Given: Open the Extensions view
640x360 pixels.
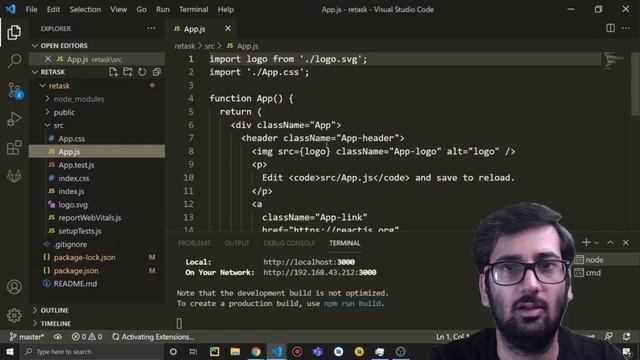Looking at the screenshot, I should tap(14, 148).
